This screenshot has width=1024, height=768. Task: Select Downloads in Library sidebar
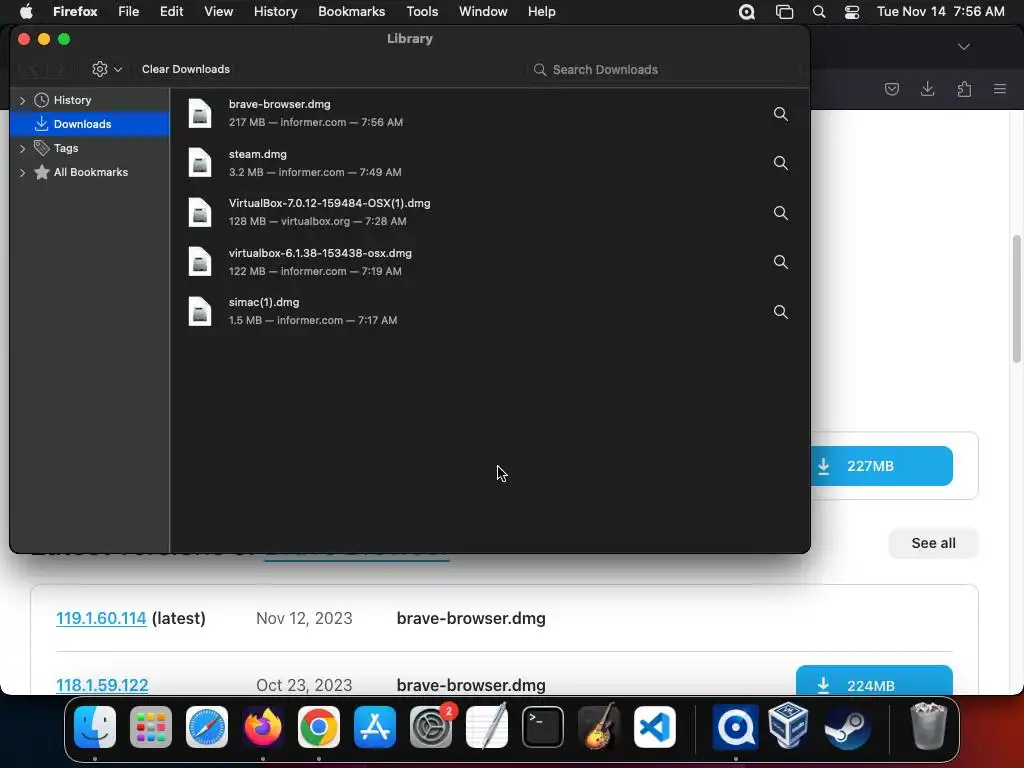point(90,124)
